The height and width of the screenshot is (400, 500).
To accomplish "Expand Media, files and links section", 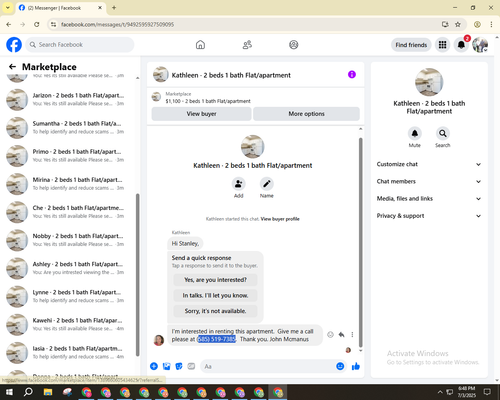I will 429,199.
